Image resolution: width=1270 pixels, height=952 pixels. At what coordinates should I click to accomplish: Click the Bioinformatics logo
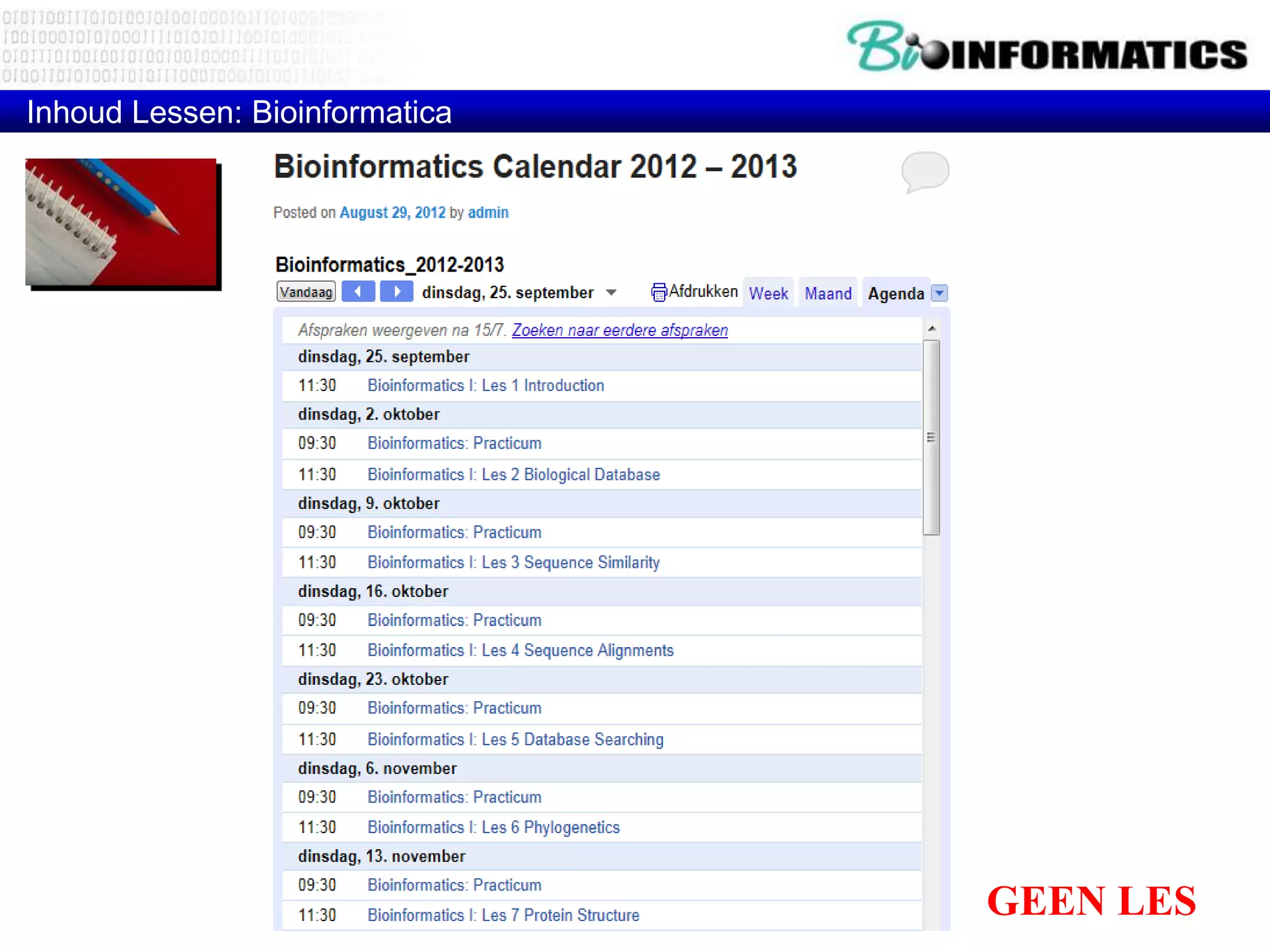coord(1047,46)
